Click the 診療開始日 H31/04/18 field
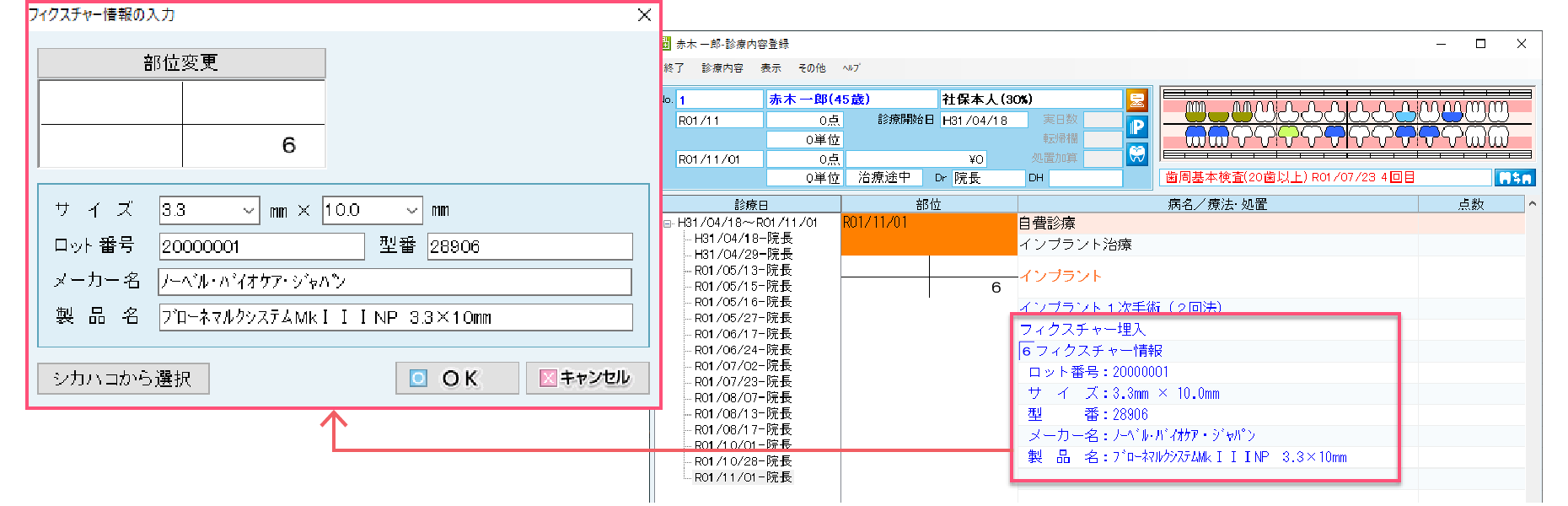The height and width of the screenshot is (506, 1568). point(984,121)
